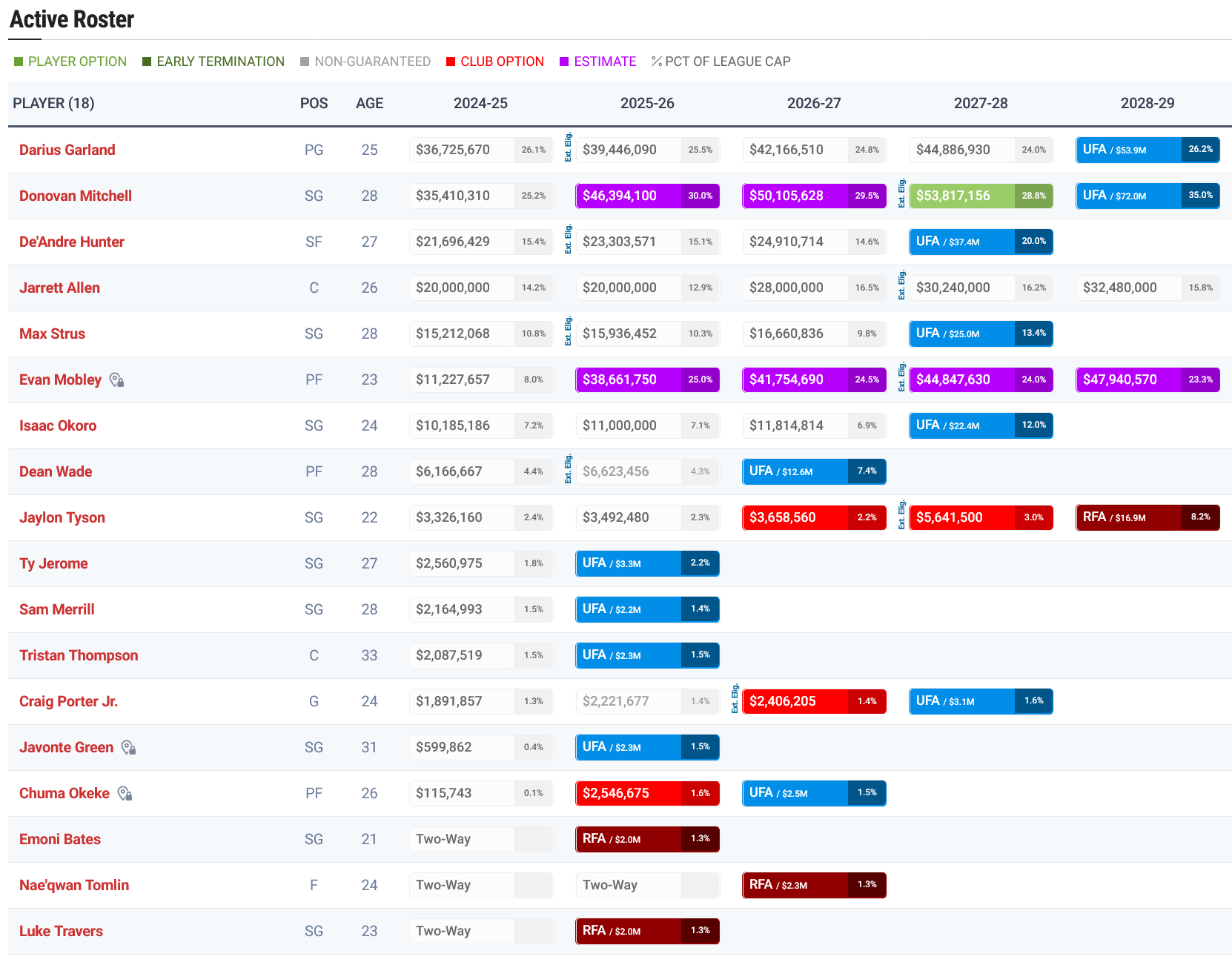Click Wade's UFA / $12.6M cell
1232x968 pixels.
pyautogui.click(x=814, y=471)
